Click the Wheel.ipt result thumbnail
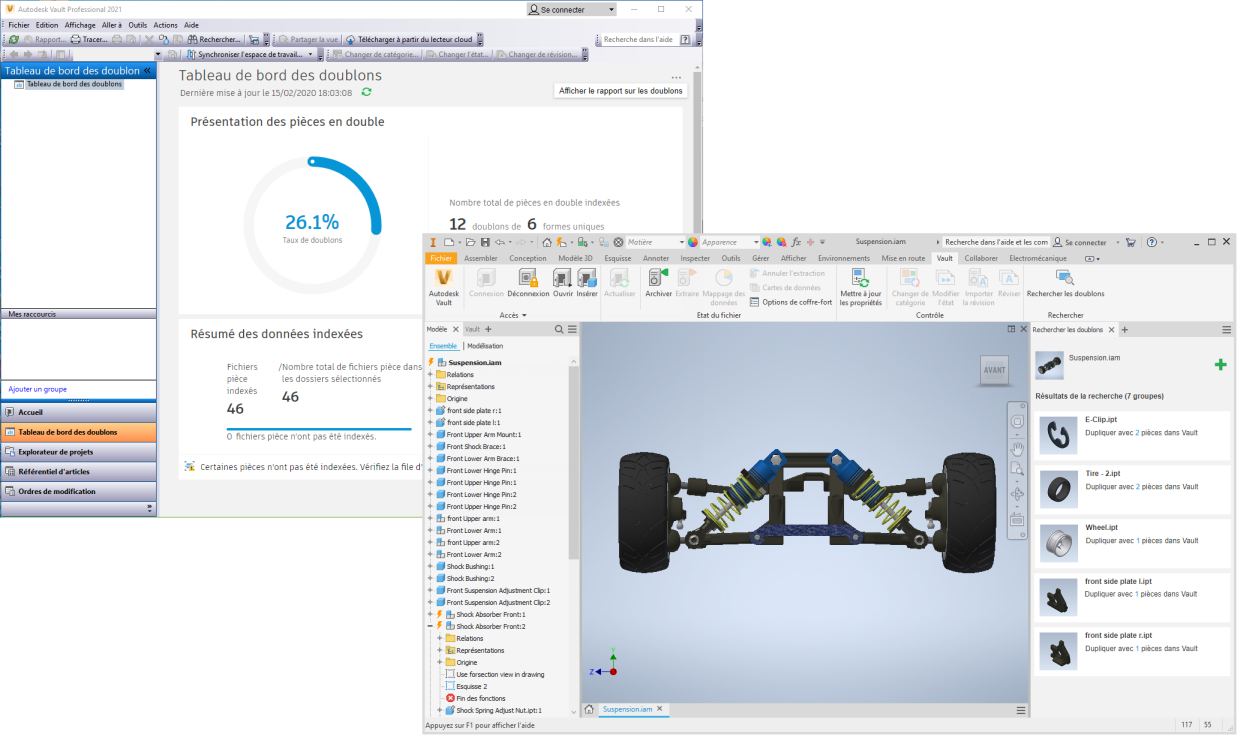This screenshot has height=735, width=1237. tap(1059, 543)
